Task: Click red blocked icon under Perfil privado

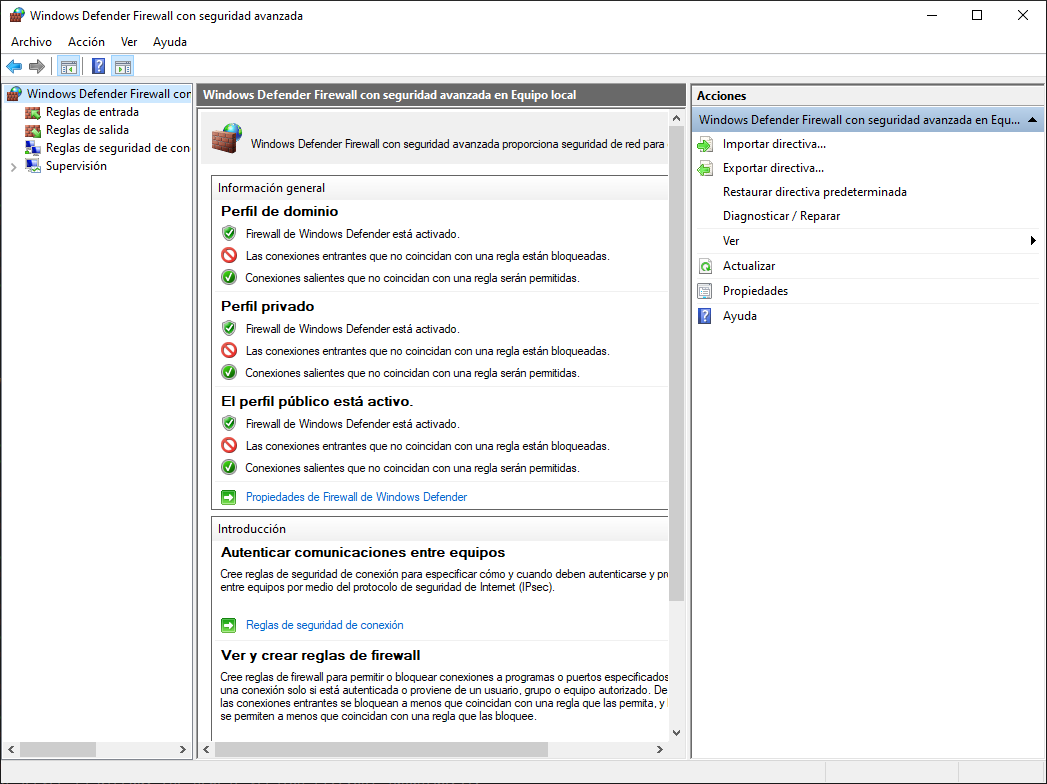Action: point(229,351)
